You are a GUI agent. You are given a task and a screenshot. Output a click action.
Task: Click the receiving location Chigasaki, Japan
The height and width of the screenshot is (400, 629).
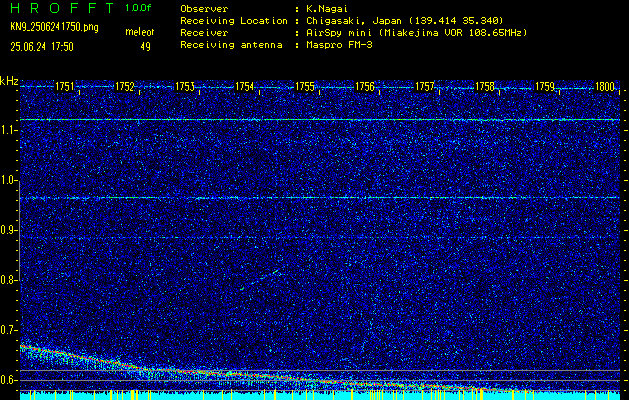coord(405,20)
